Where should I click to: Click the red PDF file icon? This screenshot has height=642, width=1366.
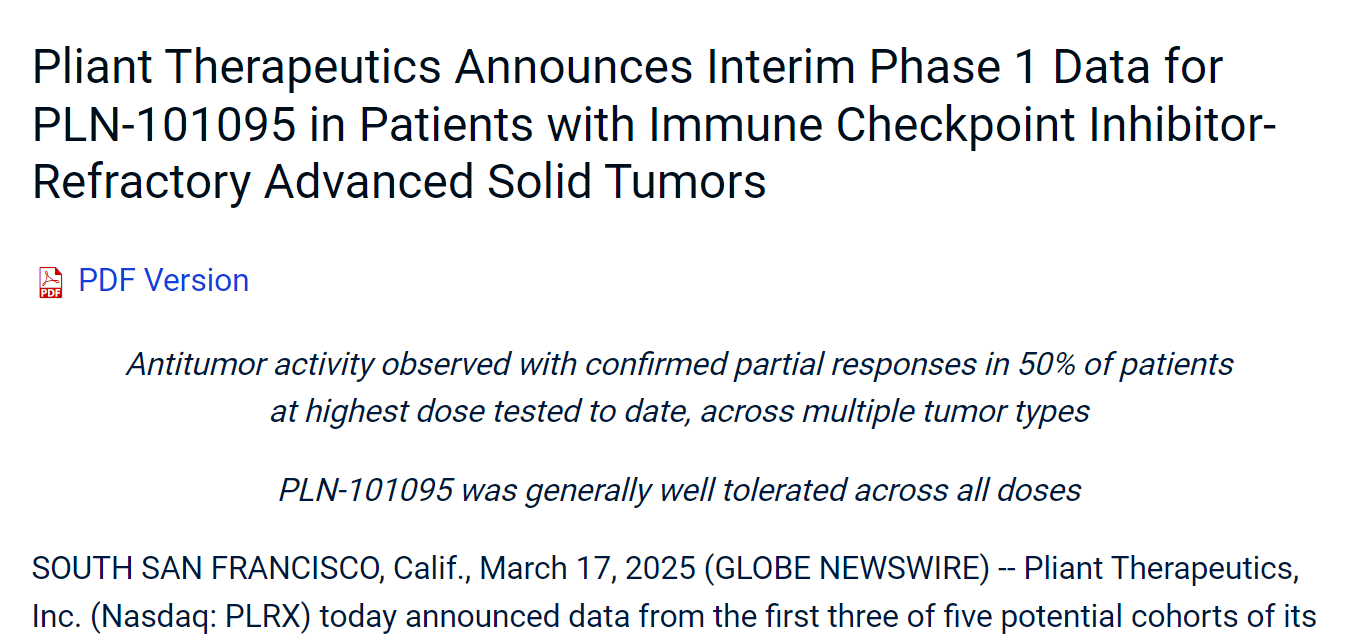(50, 282)
